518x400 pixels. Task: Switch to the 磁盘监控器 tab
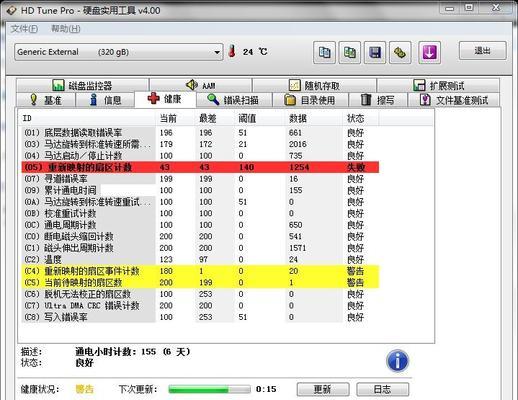click(82, 85)
